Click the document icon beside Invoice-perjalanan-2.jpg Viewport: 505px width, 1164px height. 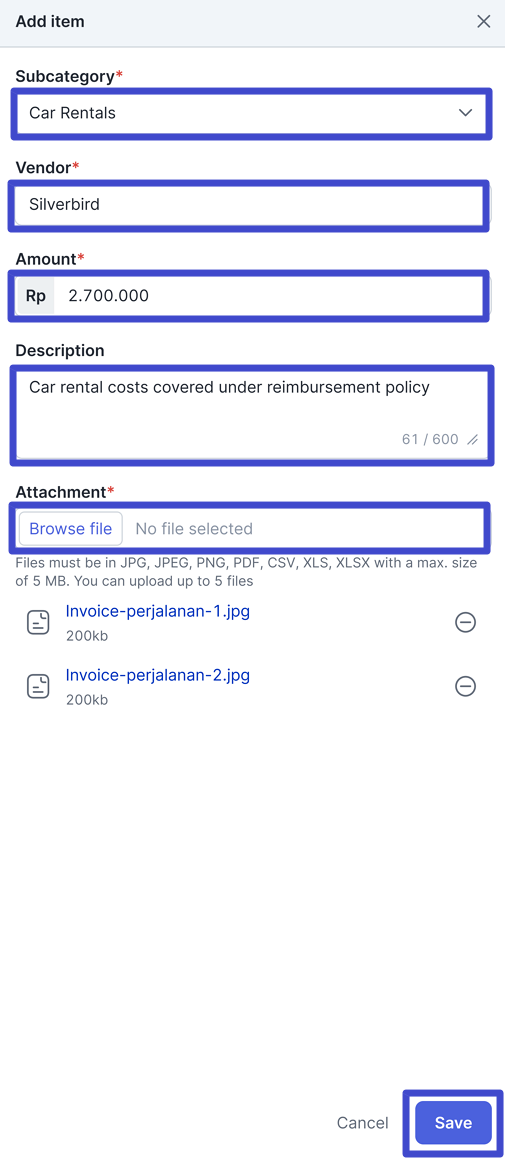38,686
